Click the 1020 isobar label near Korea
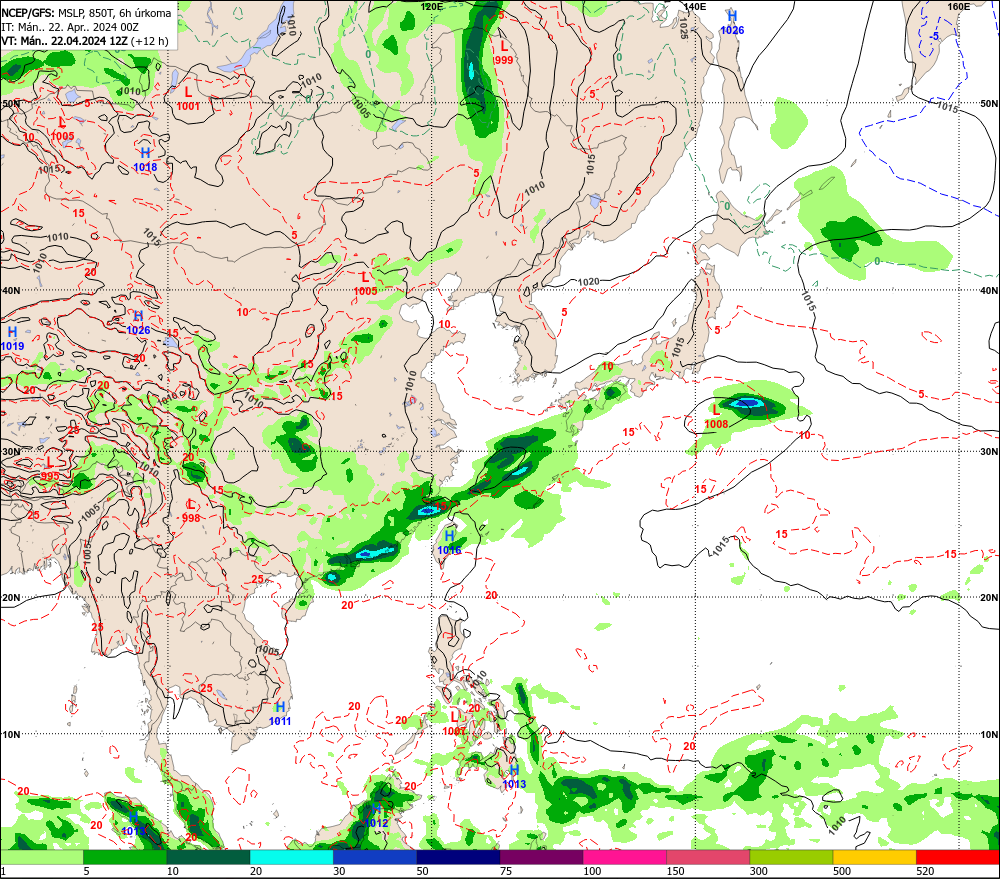 point(588,282)
